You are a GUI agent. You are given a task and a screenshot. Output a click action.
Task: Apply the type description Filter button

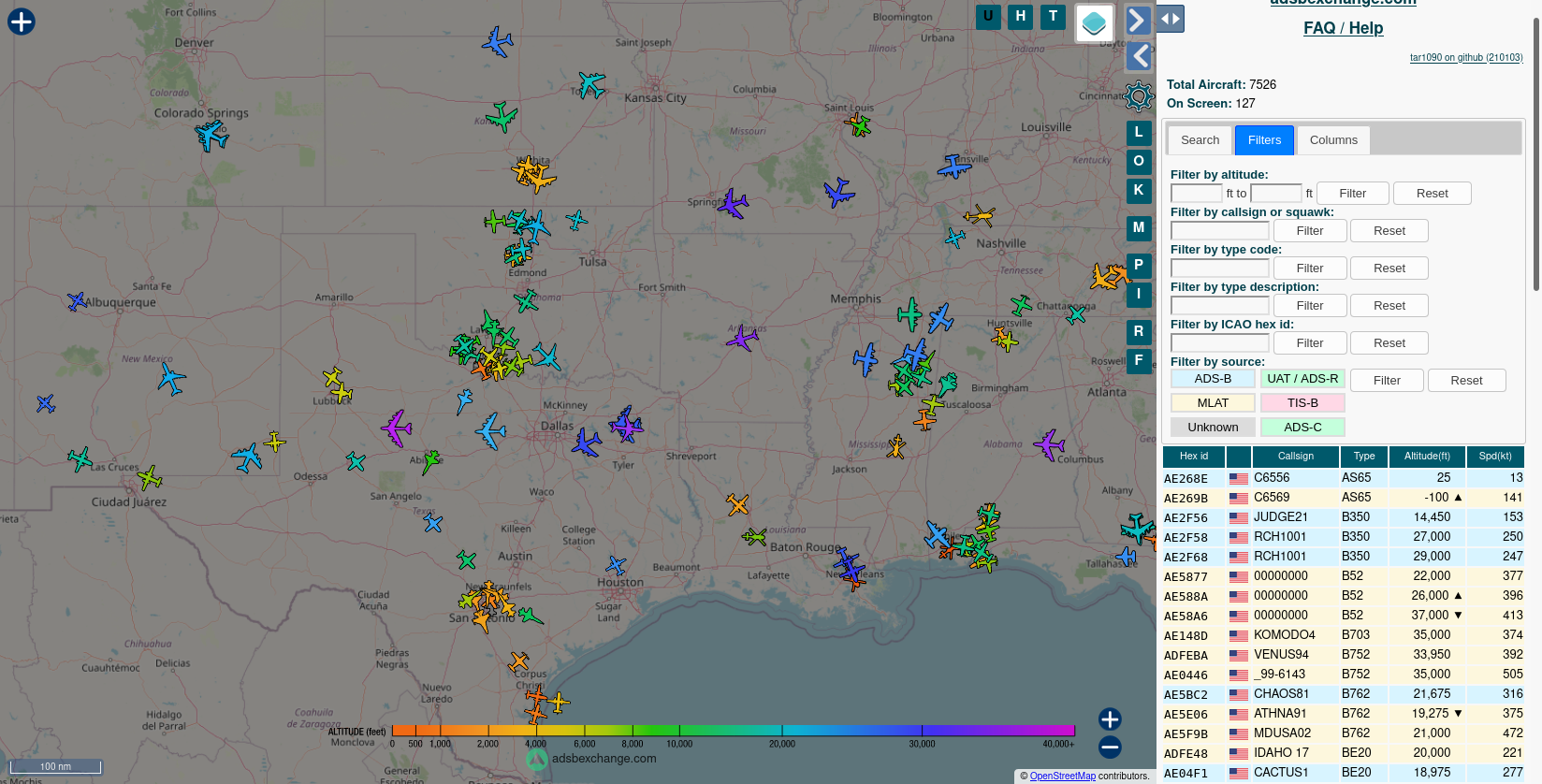pyautogui.click(x=1310, y=306)
